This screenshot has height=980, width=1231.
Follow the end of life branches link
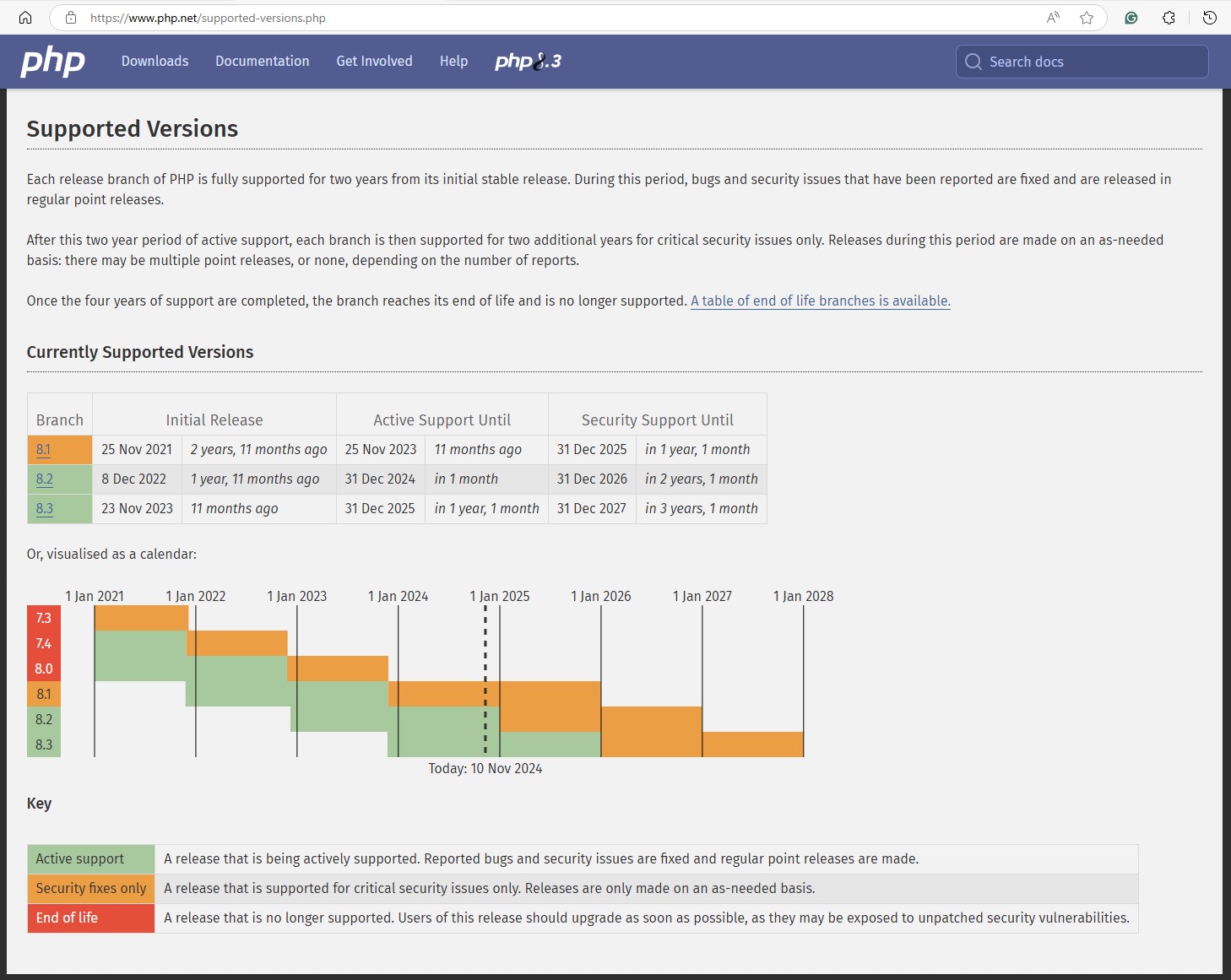[821, 300]
